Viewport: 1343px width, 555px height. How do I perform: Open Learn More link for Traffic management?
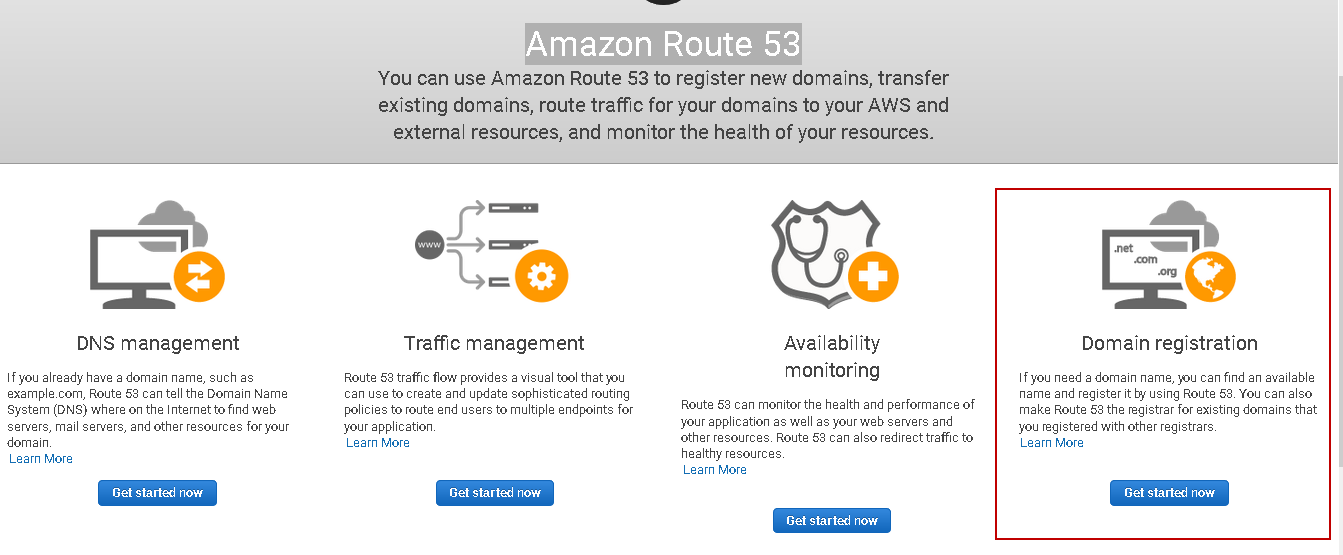click(378, 443)
